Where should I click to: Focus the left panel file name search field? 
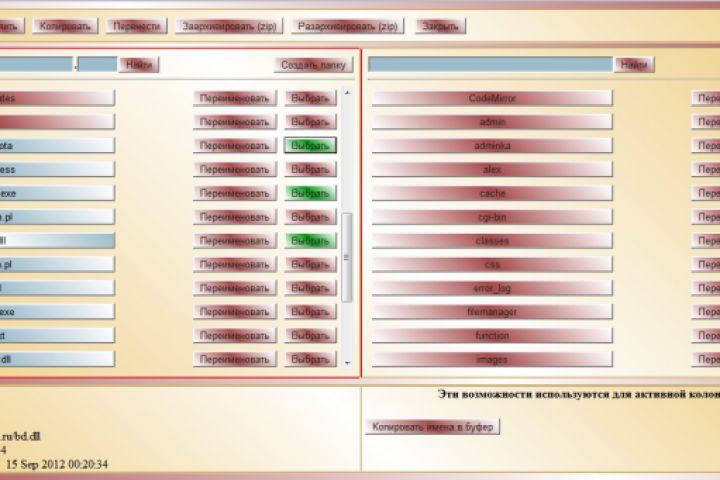tap(36, 64)
